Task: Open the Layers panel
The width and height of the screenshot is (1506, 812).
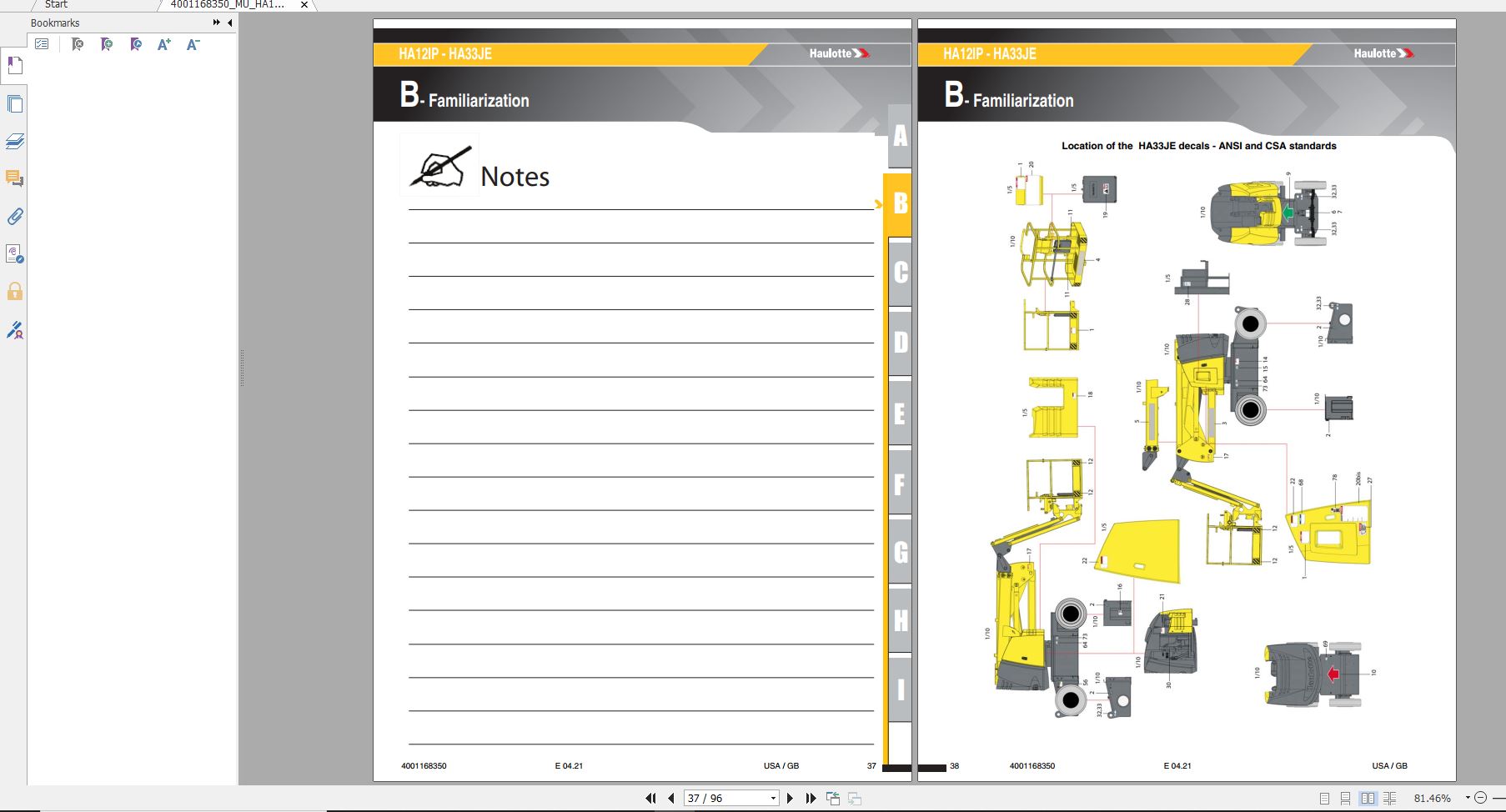Action: pos(15,141)
